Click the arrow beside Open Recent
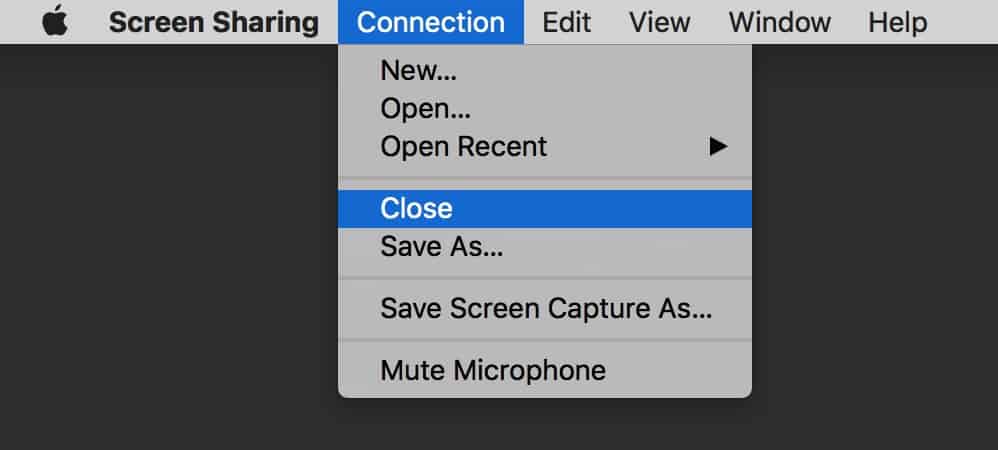Viewport: 998px width, 450px height. click(717, 146)
